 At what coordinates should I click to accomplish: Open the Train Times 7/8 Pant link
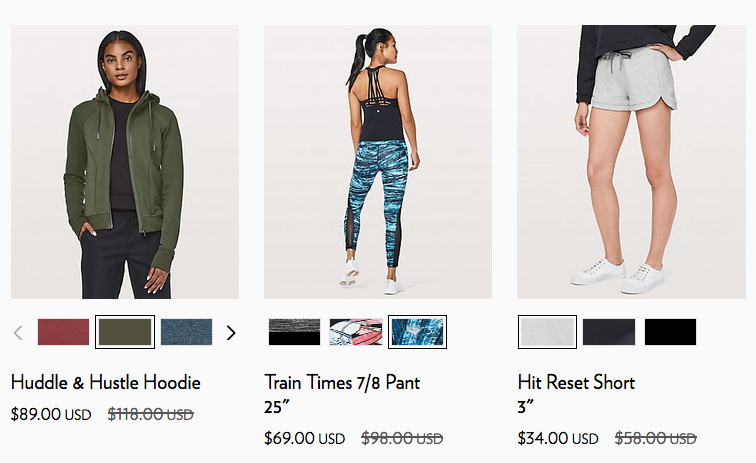coord(342,395)
